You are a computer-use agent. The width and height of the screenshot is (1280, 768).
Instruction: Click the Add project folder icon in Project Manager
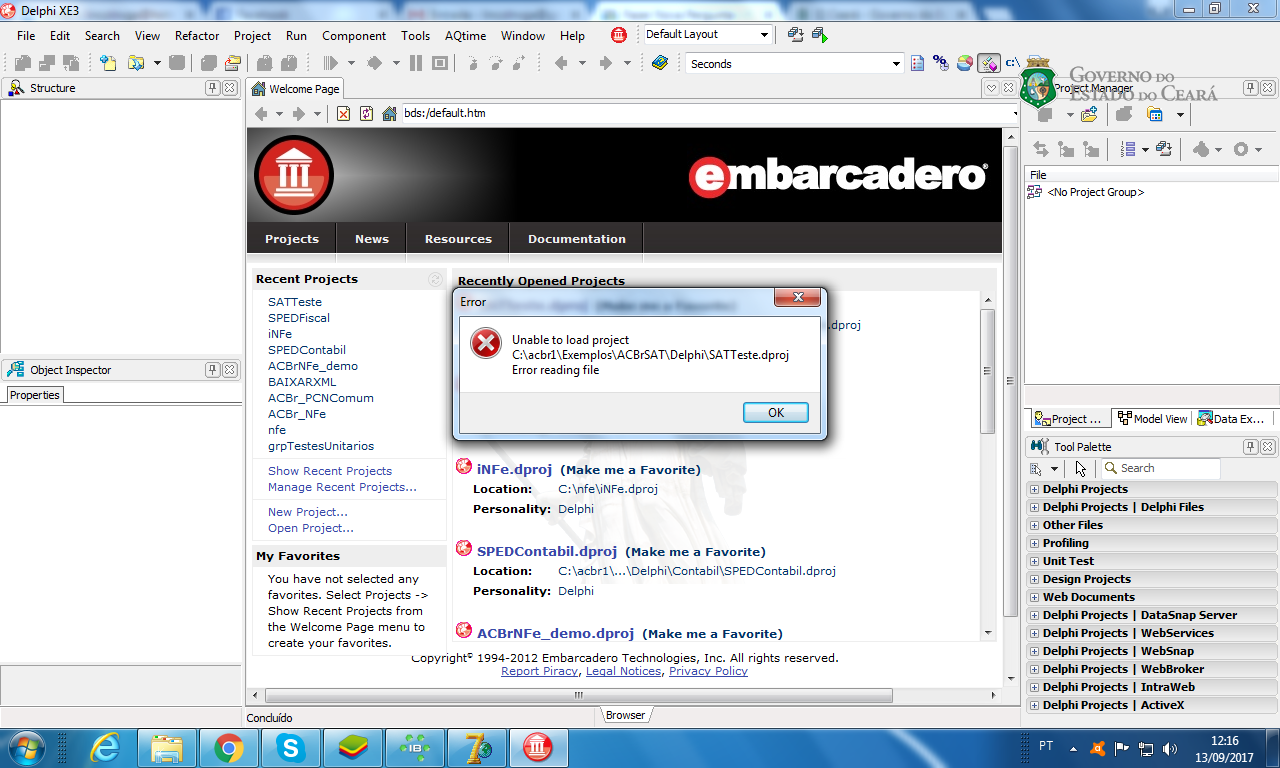(1089, 115)
